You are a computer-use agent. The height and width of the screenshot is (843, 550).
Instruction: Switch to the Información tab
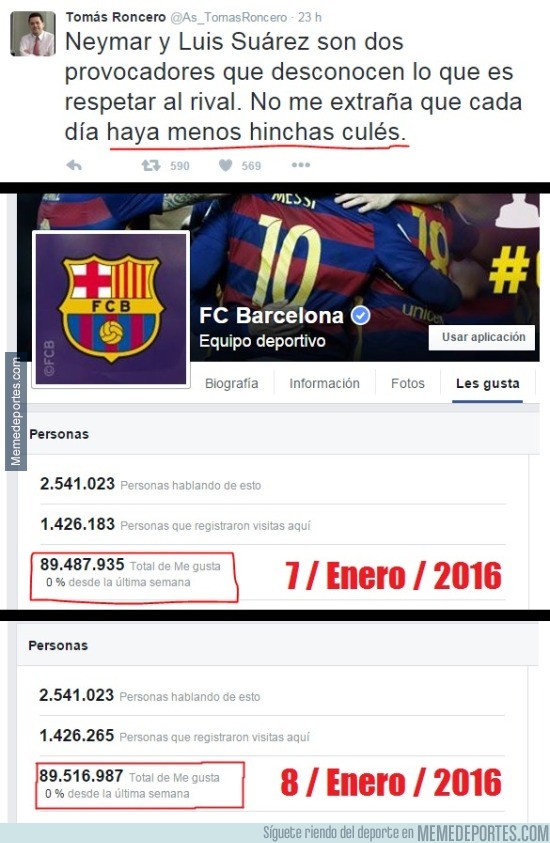pos(324,383)
